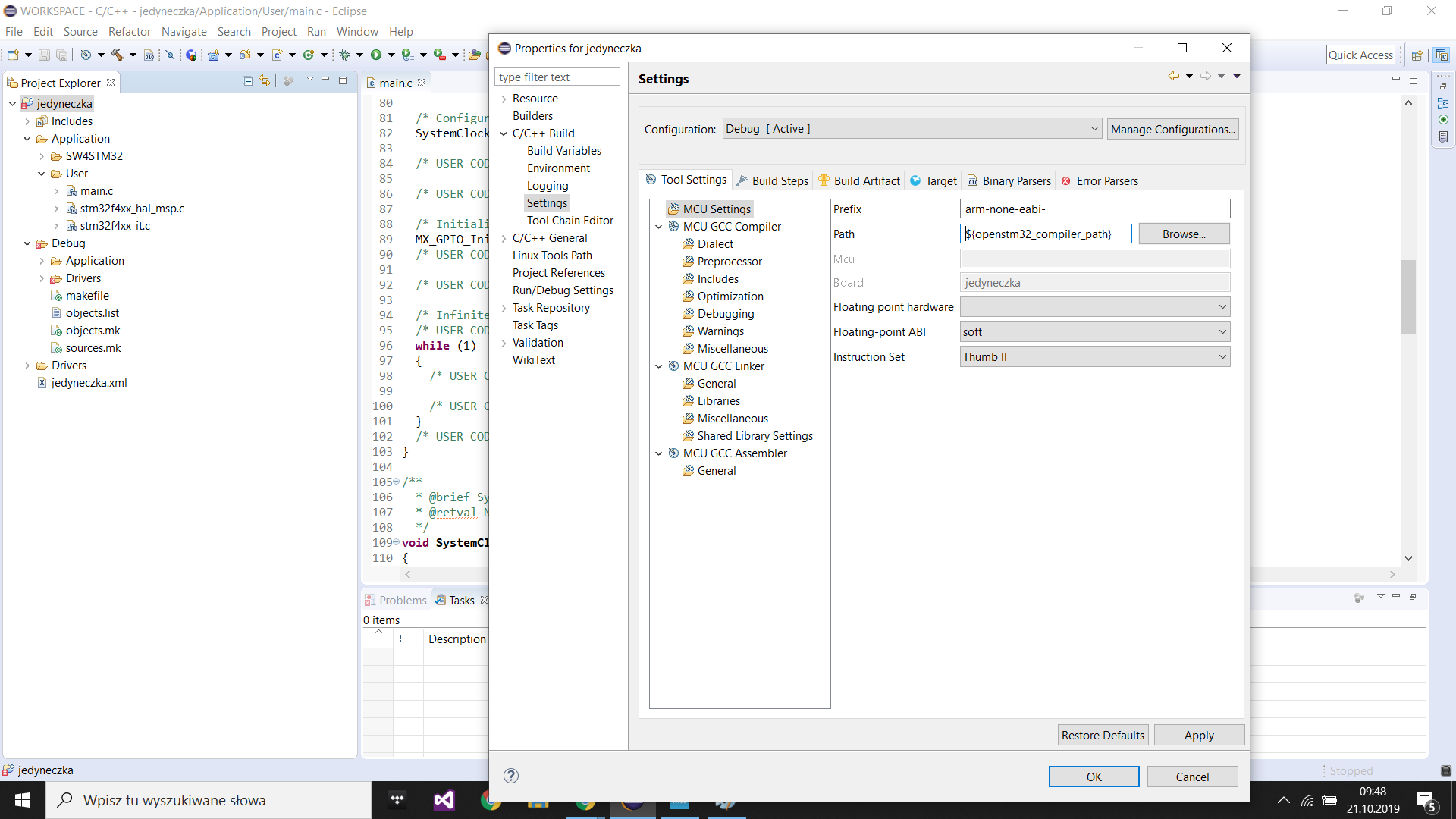The height and width of the screenshot is (819, 1456).
Task: Select Shared Library Settings item
Action: [x=755, y=436]
